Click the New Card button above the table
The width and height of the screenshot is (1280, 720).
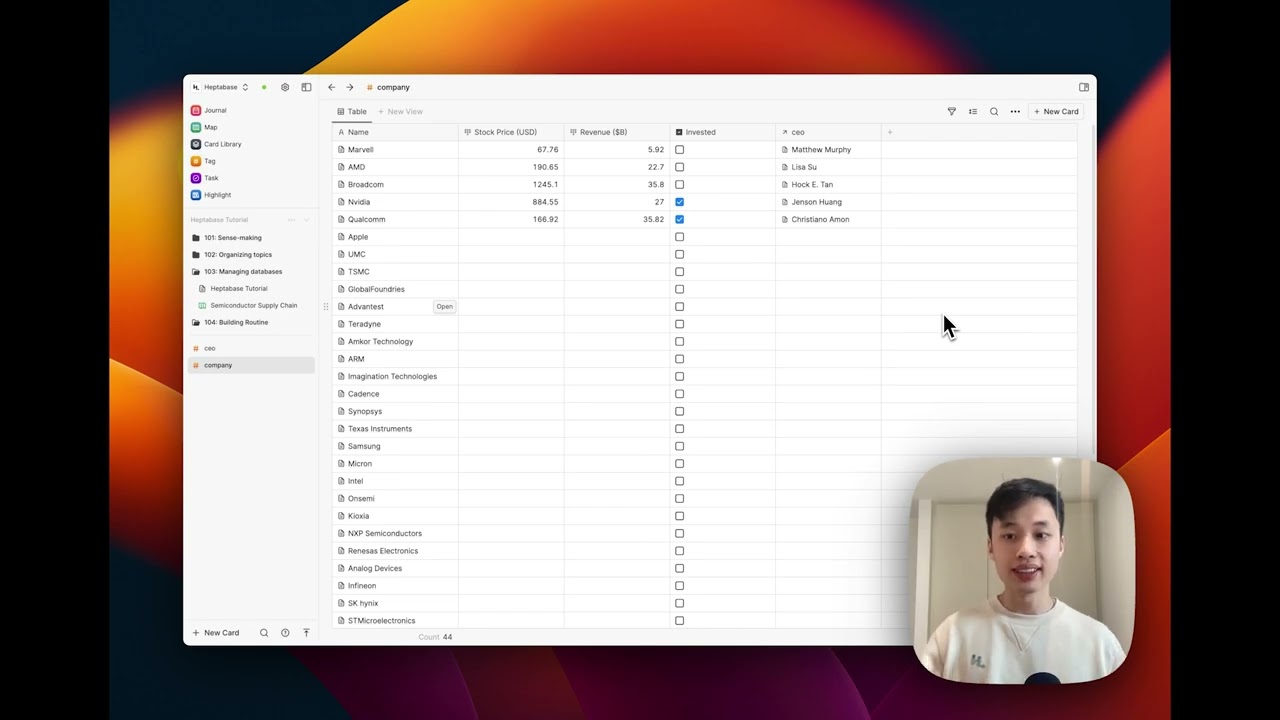click(x=1056, y=111)
